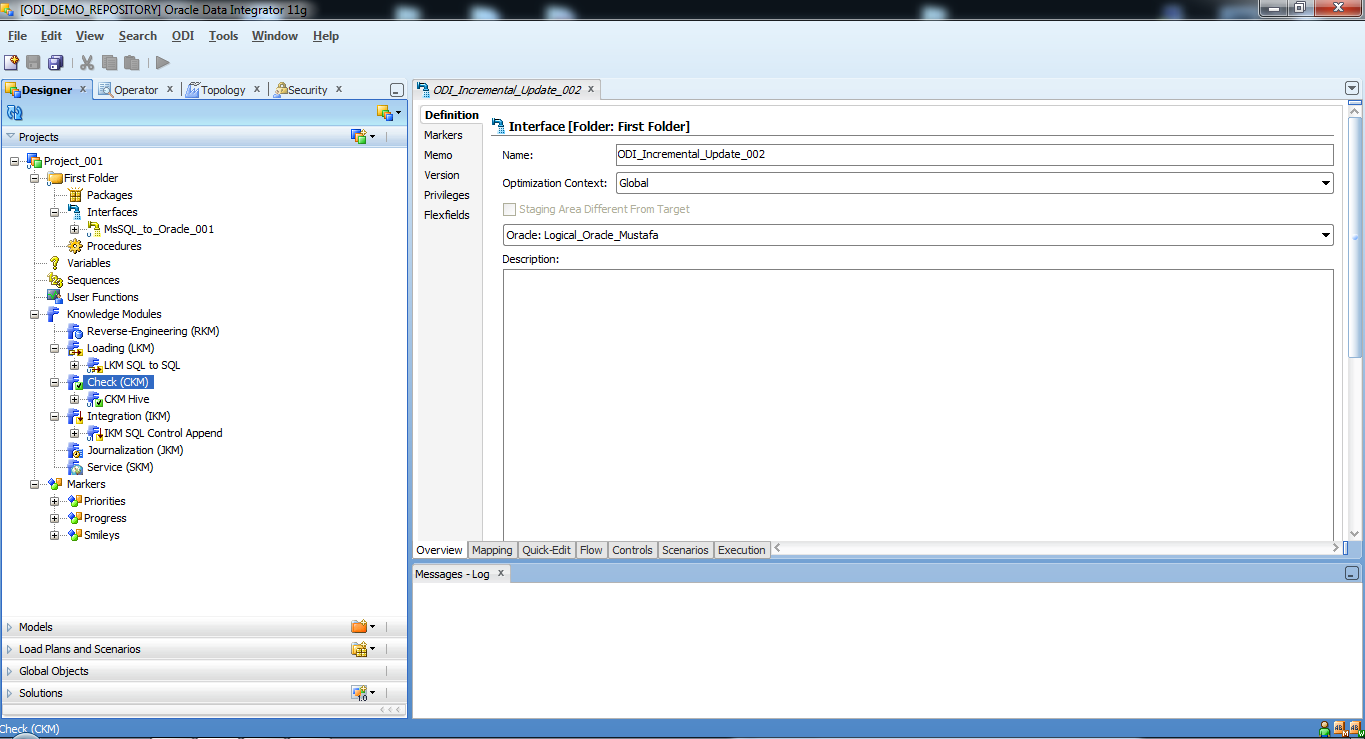Open the Optimization Context dropdown
The image size is (1365, 739).
[1325, 182]
